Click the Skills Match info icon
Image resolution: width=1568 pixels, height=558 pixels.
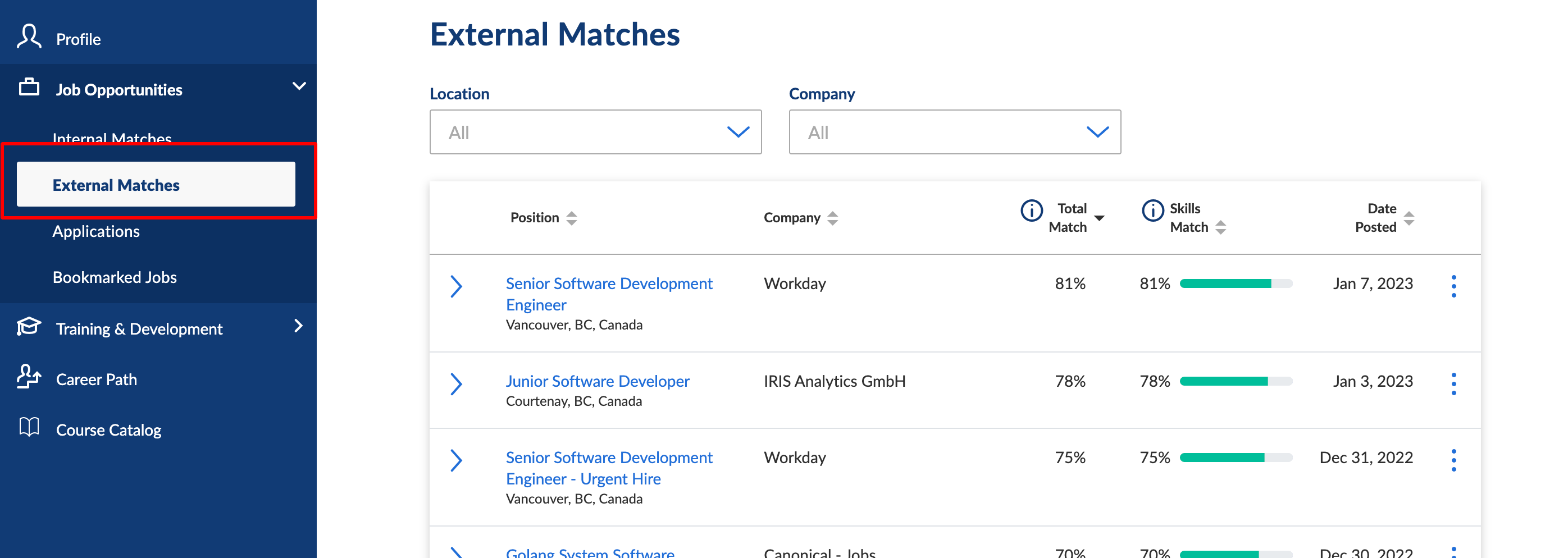pyautogui.click(x=1152, y=211)
